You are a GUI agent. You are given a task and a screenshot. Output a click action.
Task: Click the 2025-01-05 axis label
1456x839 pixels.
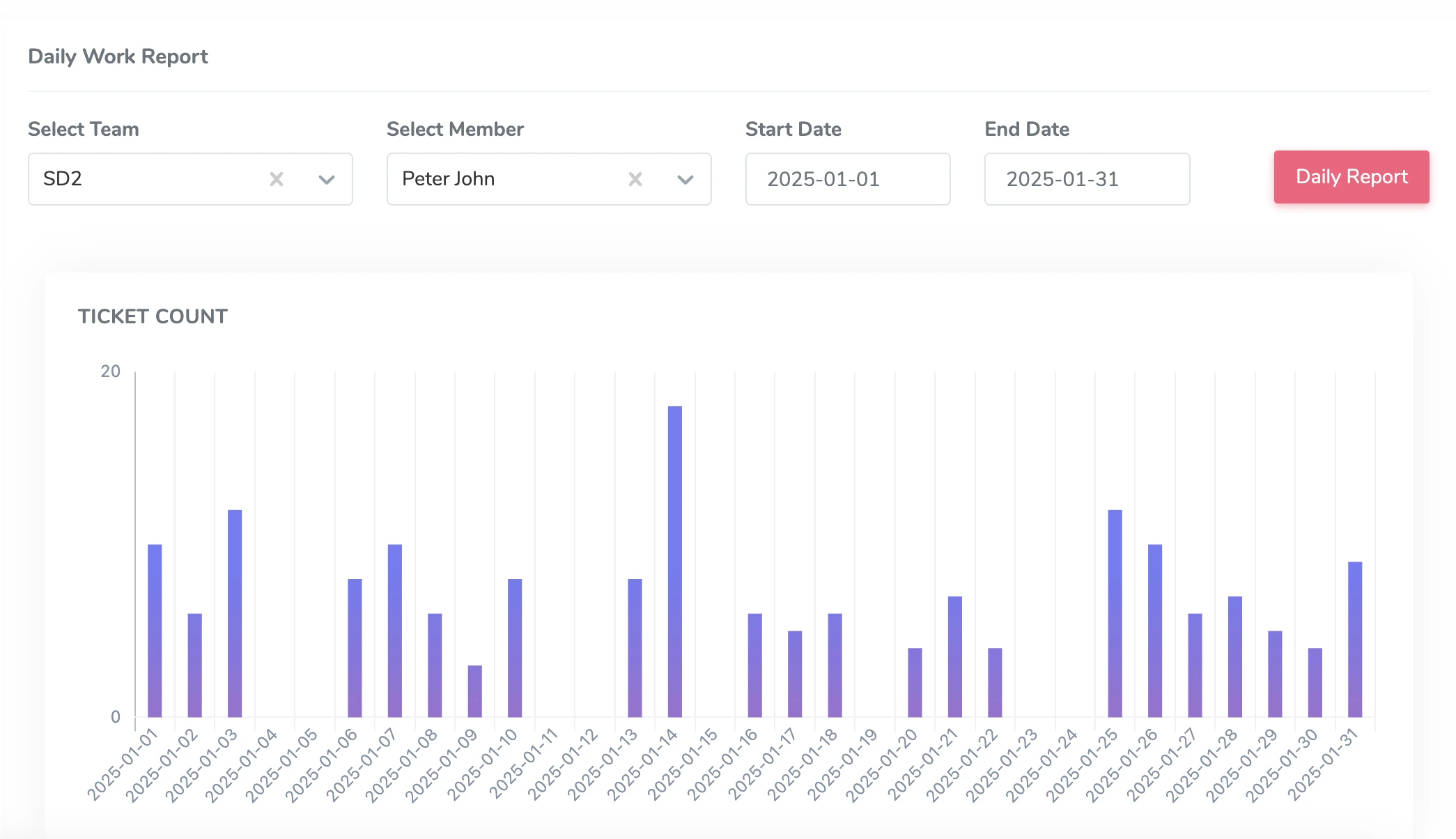click(281, 765)
